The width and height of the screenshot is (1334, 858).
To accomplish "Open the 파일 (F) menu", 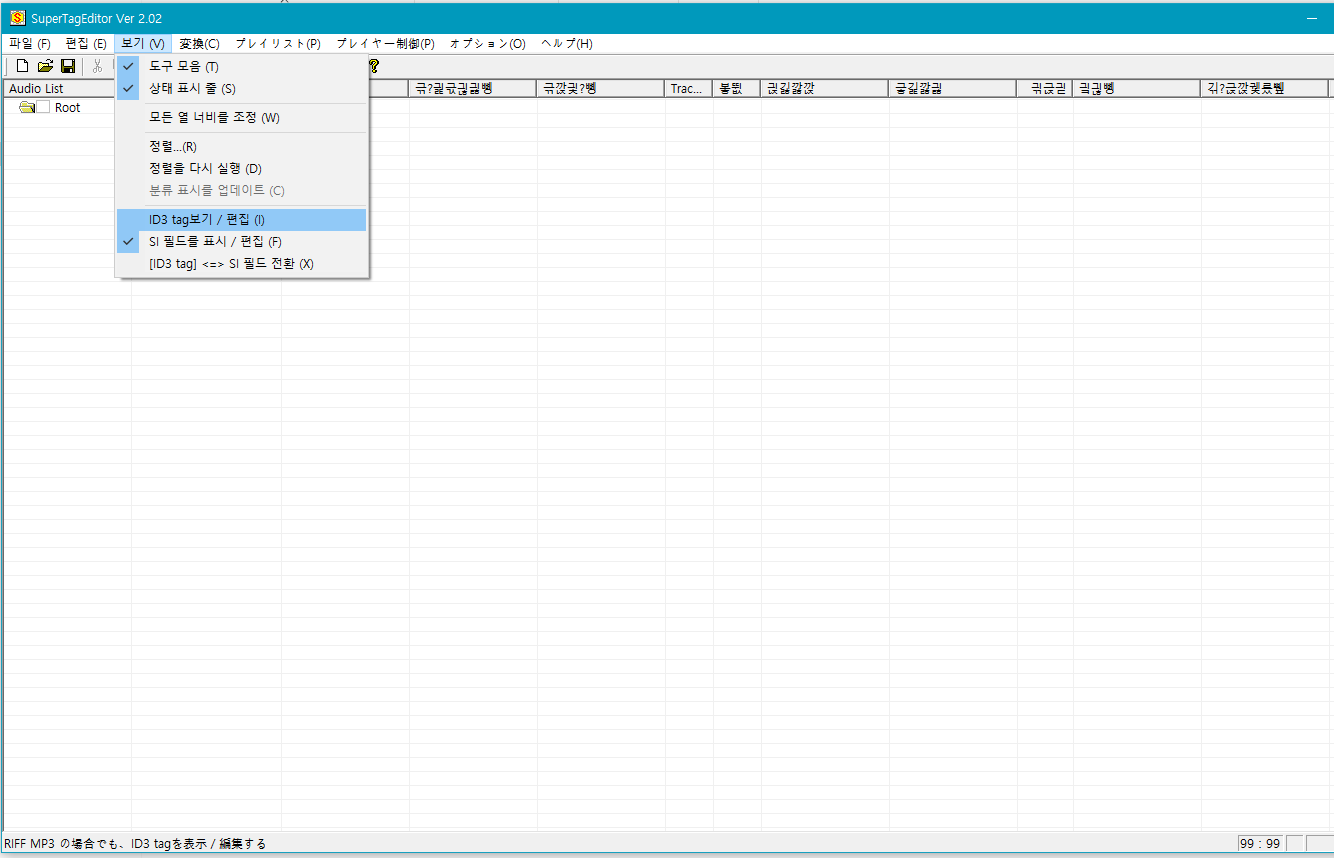I will point(29,44).
